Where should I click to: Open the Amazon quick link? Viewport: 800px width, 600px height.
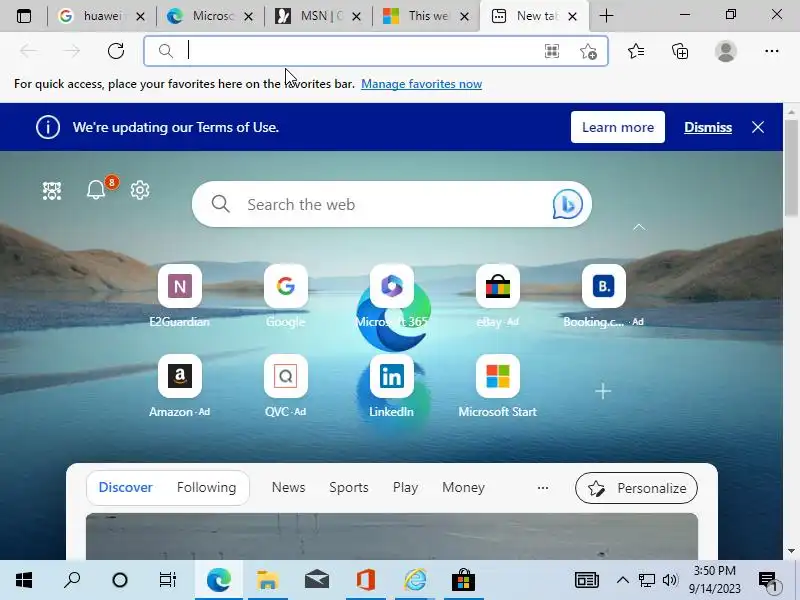pos(180,386)
